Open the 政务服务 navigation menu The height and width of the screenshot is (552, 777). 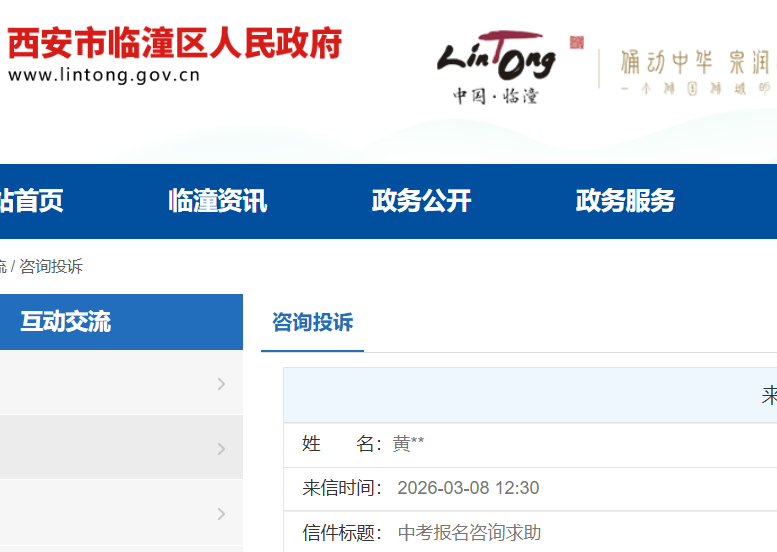[625, 201]
